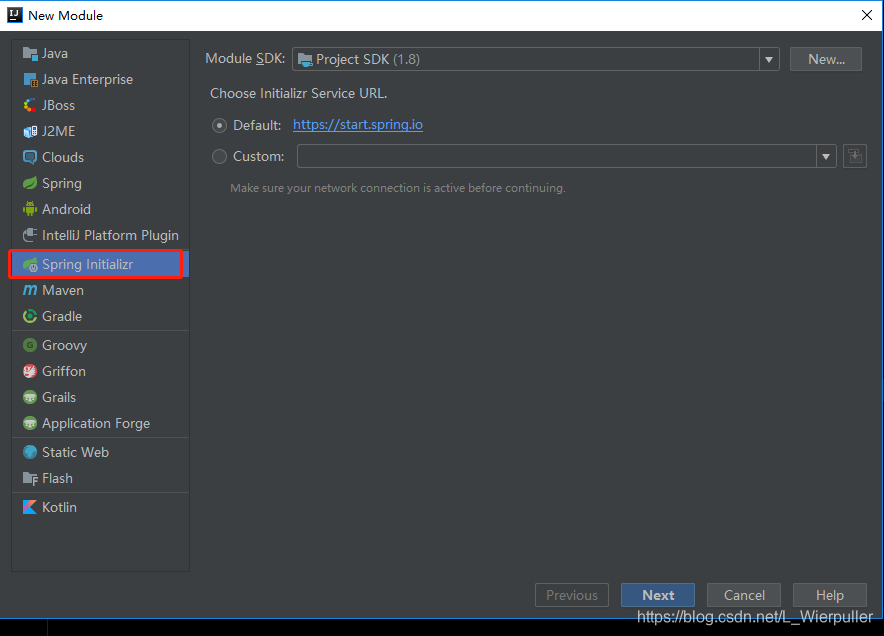Select the Custom service URL radio

(x=219, y=156)
